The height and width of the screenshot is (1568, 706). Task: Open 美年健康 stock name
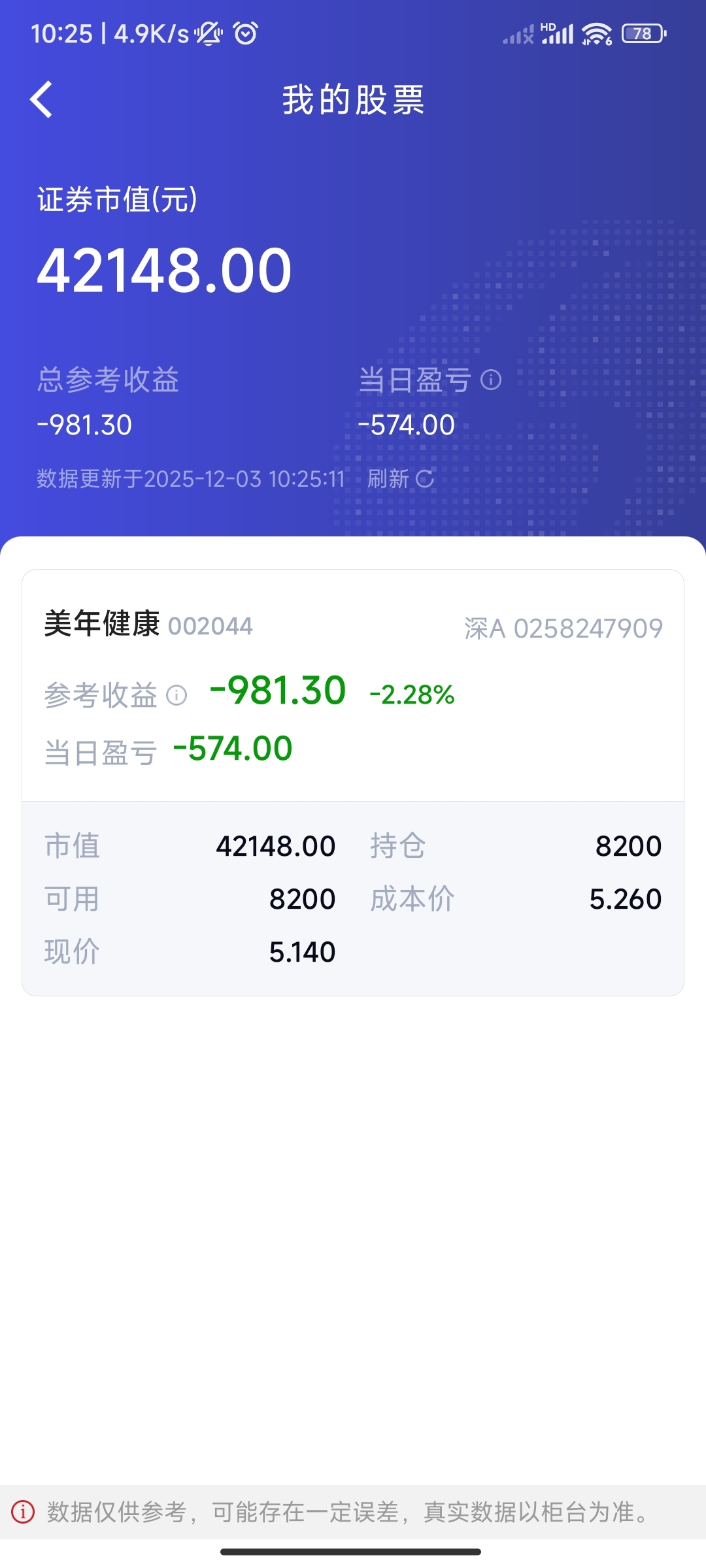tap(102, 624)
